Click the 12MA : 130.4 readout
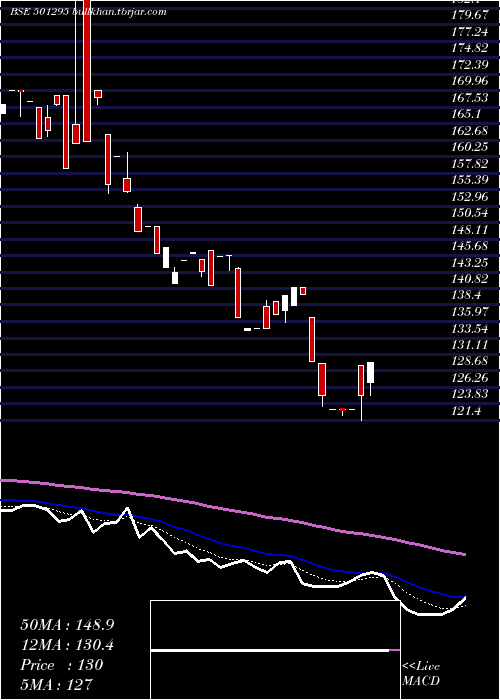This screenshot has width=500, height=700. pyautogui.click(x=67, y=645)
